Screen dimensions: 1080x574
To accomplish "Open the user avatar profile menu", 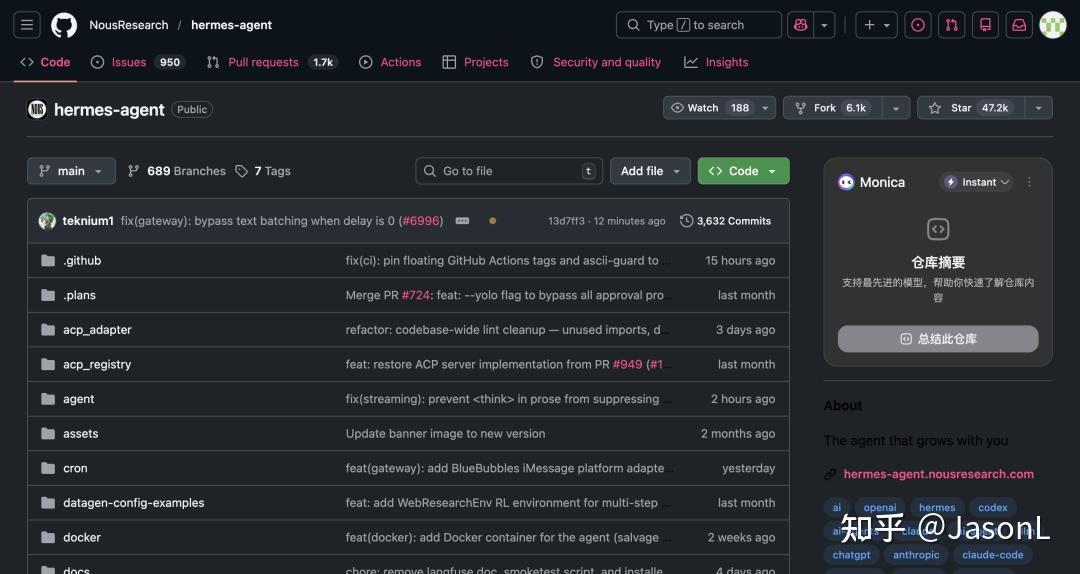I will 1052,25.
